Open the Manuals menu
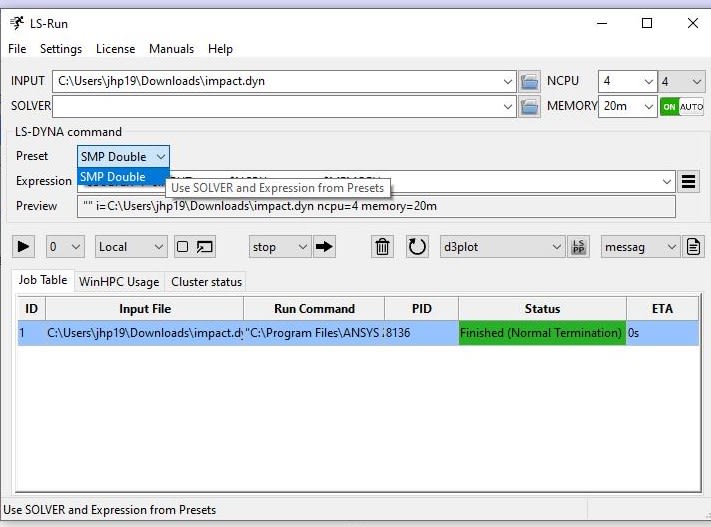 pyautogui.click(x=171, y=49)
